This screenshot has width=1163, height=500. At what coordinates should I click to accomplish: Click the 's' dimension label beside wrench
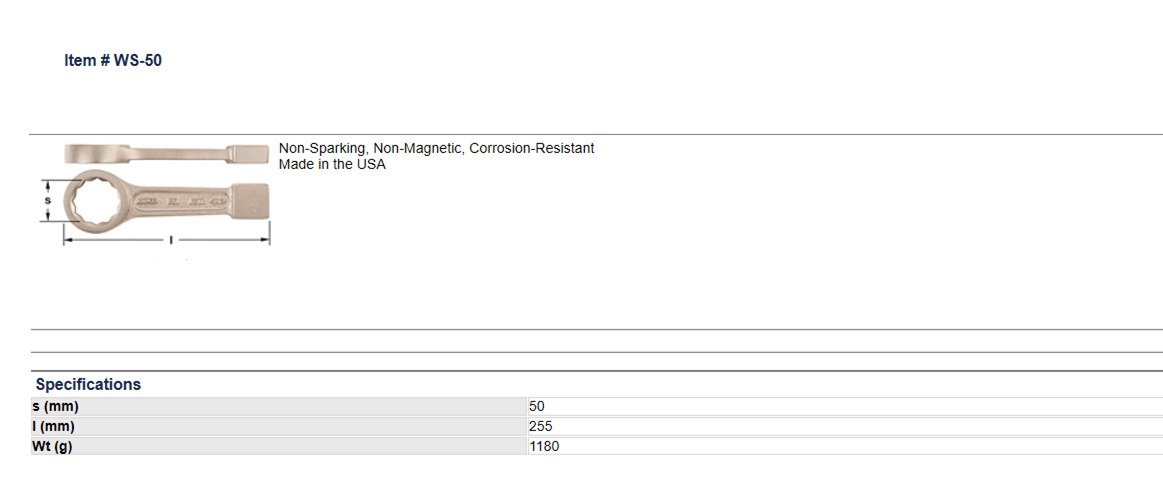47,200
